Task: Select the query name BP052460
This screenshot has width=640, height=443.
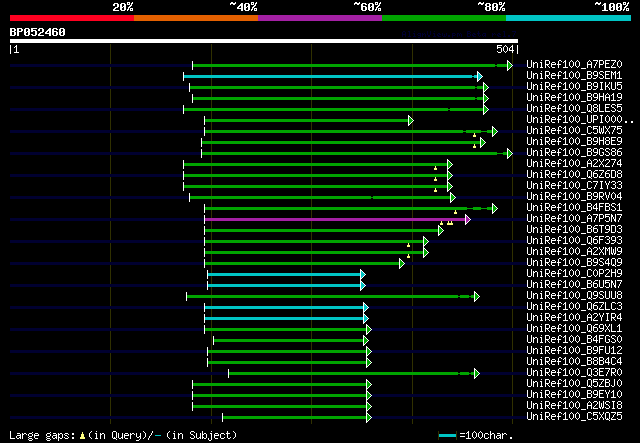Action: 38,32
